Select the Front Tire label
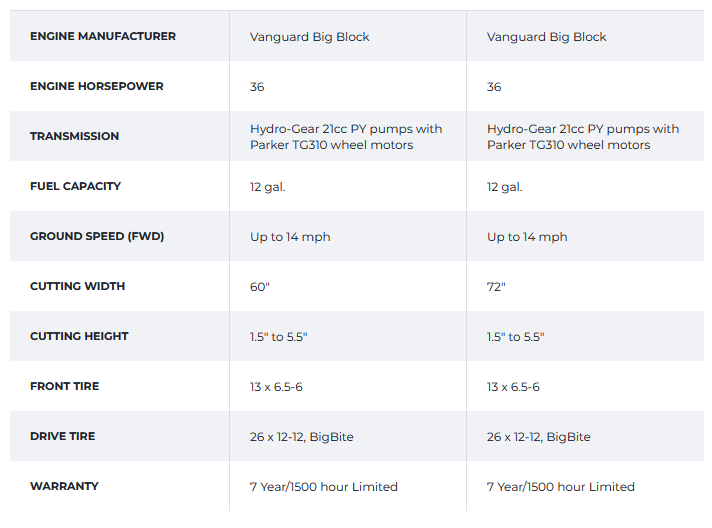This screenshot has width=712, height=528. 64,386
